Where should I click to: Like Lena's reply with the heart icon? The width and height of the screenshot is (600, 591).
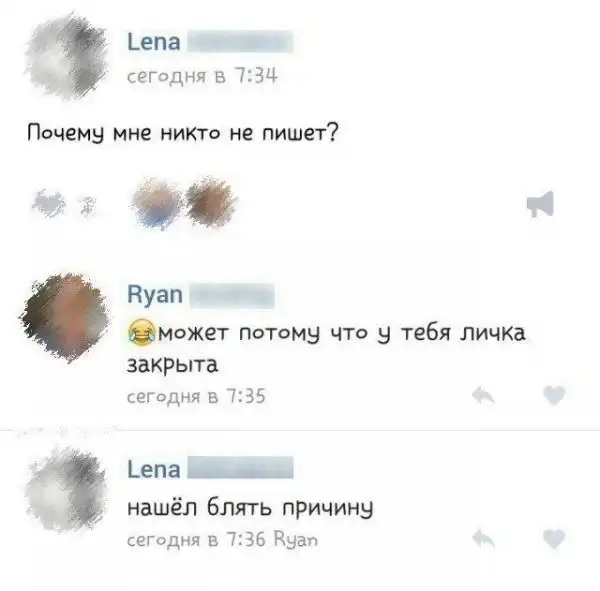point(554,539)
